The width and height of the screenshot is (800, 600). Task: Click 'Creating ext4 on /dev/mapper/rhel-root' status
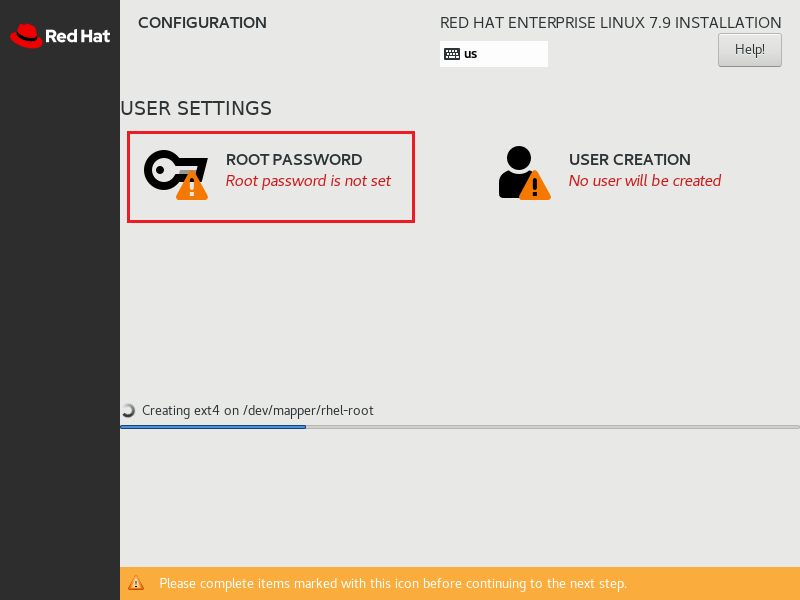point(258,411)
